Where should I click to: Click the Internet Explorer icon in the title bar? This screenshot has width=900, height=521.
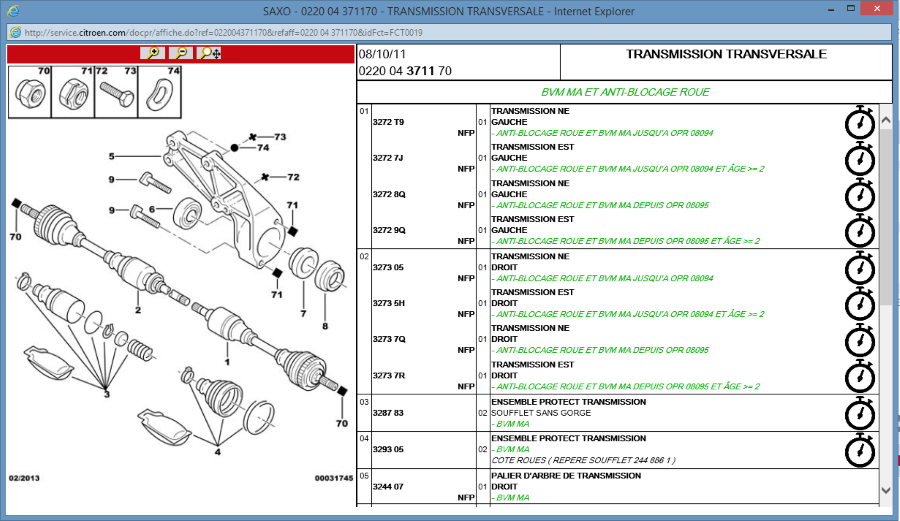pos(13,11)
